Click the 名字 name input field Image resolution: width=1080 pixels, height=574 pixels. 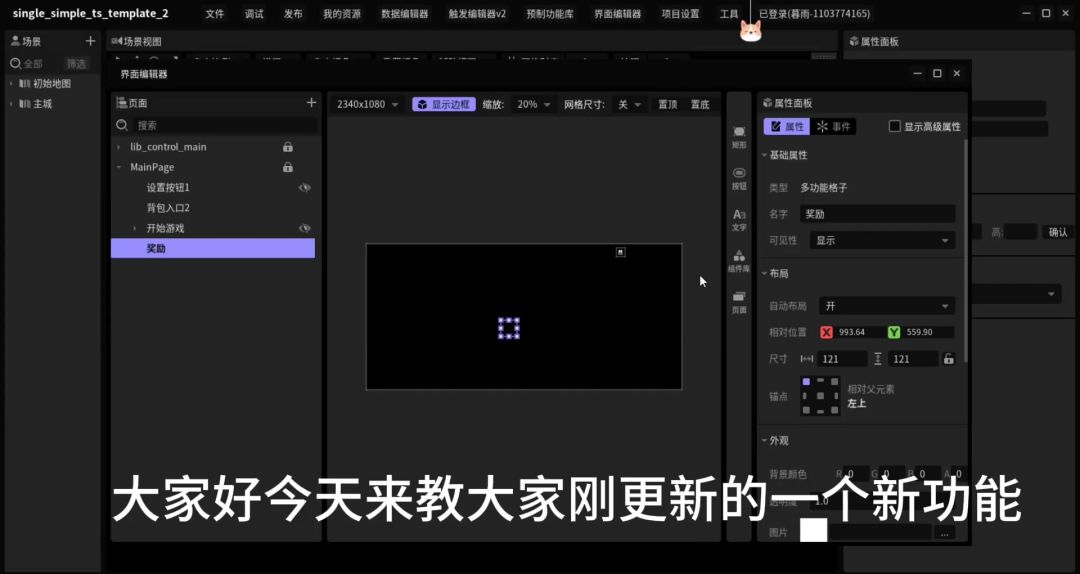tap(877, 214)
